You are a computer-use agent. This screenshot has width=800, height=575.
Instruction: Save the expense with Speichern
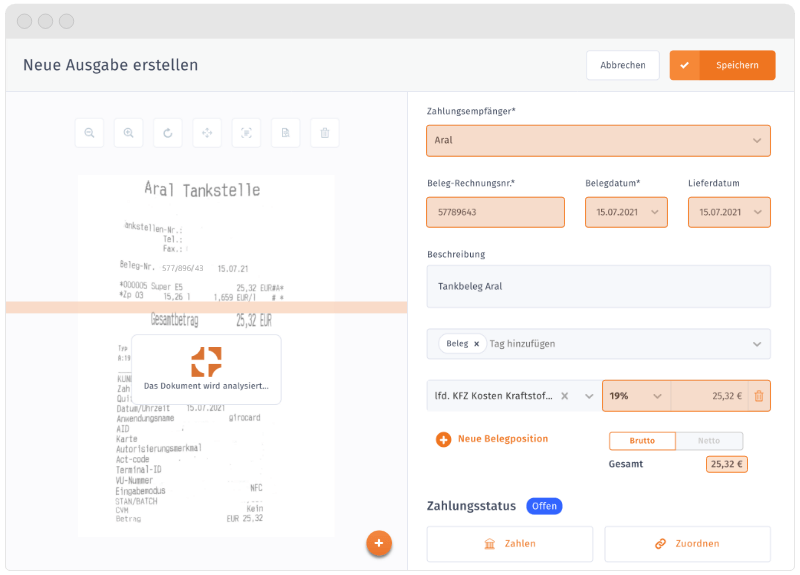pyautogui.click(x=722, y=65)
